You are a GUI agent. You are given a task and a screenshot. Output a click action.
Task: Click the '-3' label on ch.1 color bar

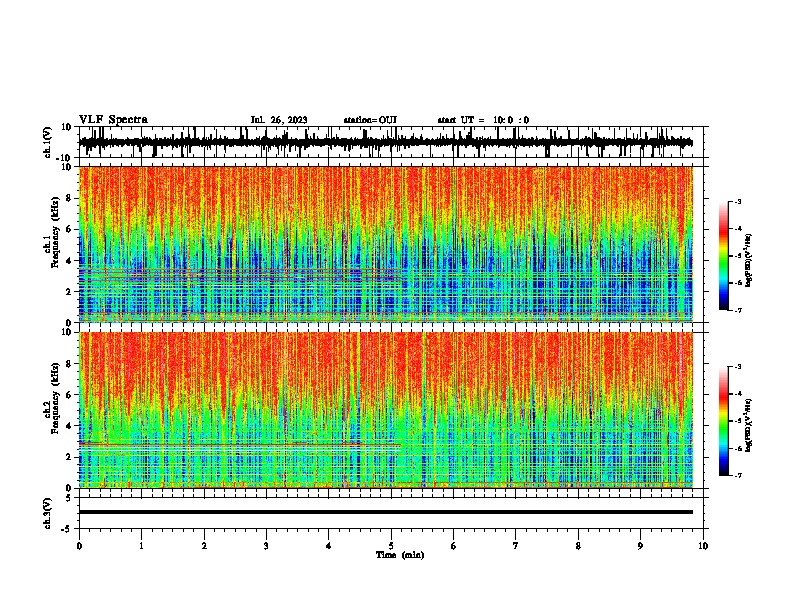tap(737, 201)
